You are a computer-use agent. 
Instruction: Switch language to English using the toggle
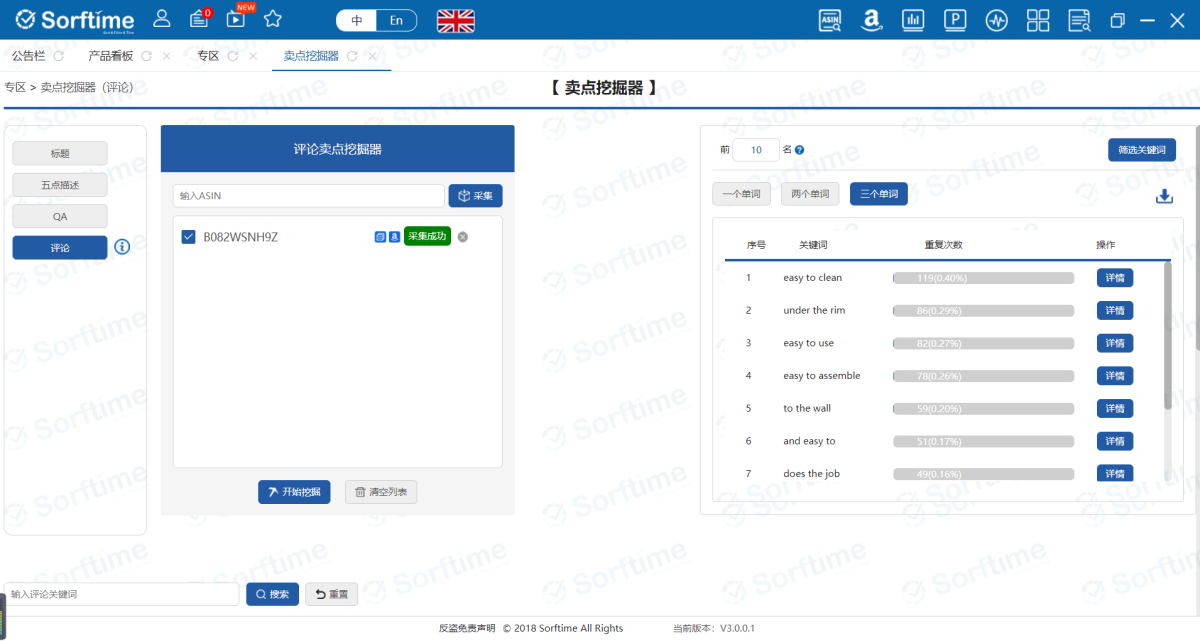[397, 19]
